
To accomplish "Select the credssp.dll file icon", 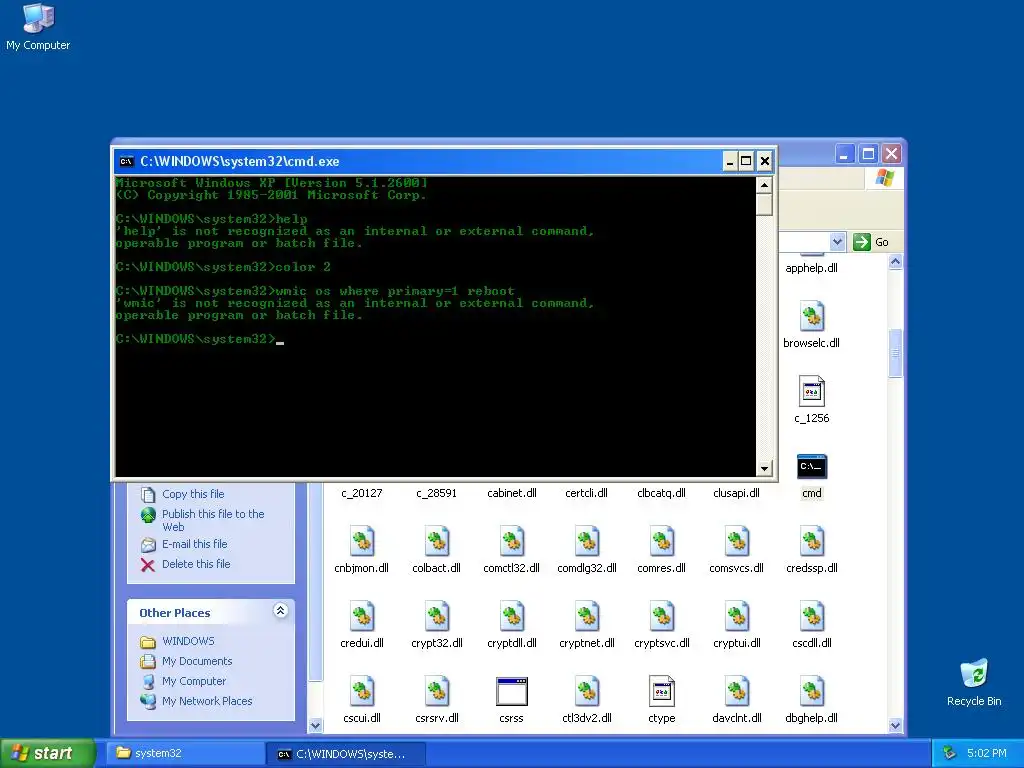I will (x=812, y=542).
